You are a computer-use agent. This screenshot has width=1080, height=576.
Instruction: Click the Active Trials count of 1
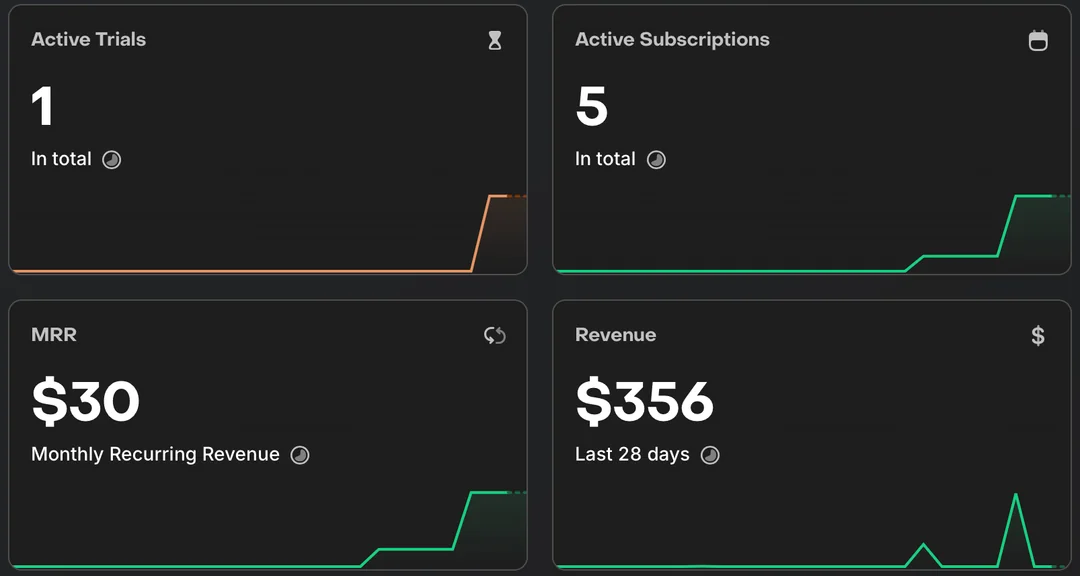42,106
